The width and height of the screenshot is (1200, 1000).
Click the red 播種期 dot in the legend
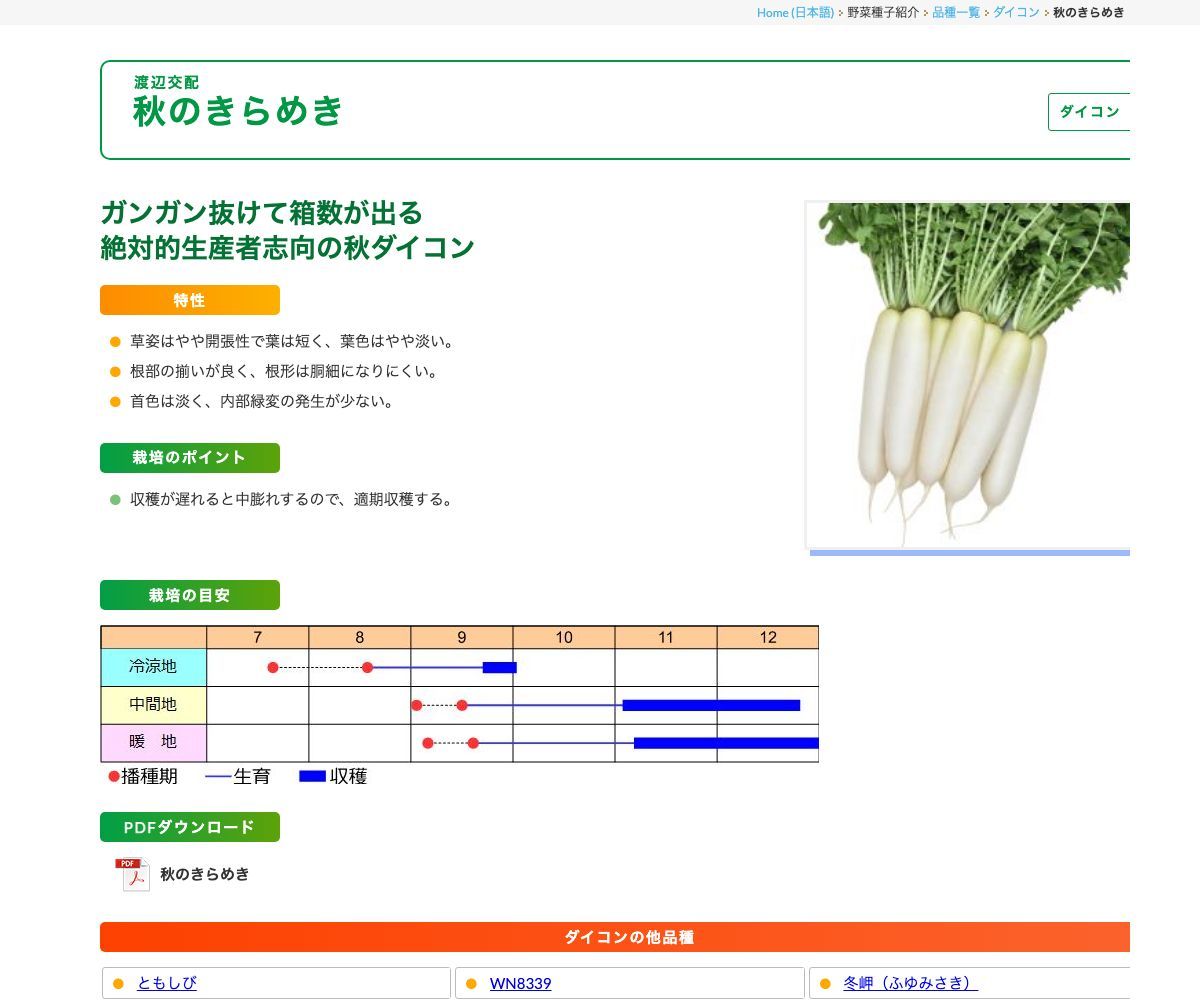point(111,775)
